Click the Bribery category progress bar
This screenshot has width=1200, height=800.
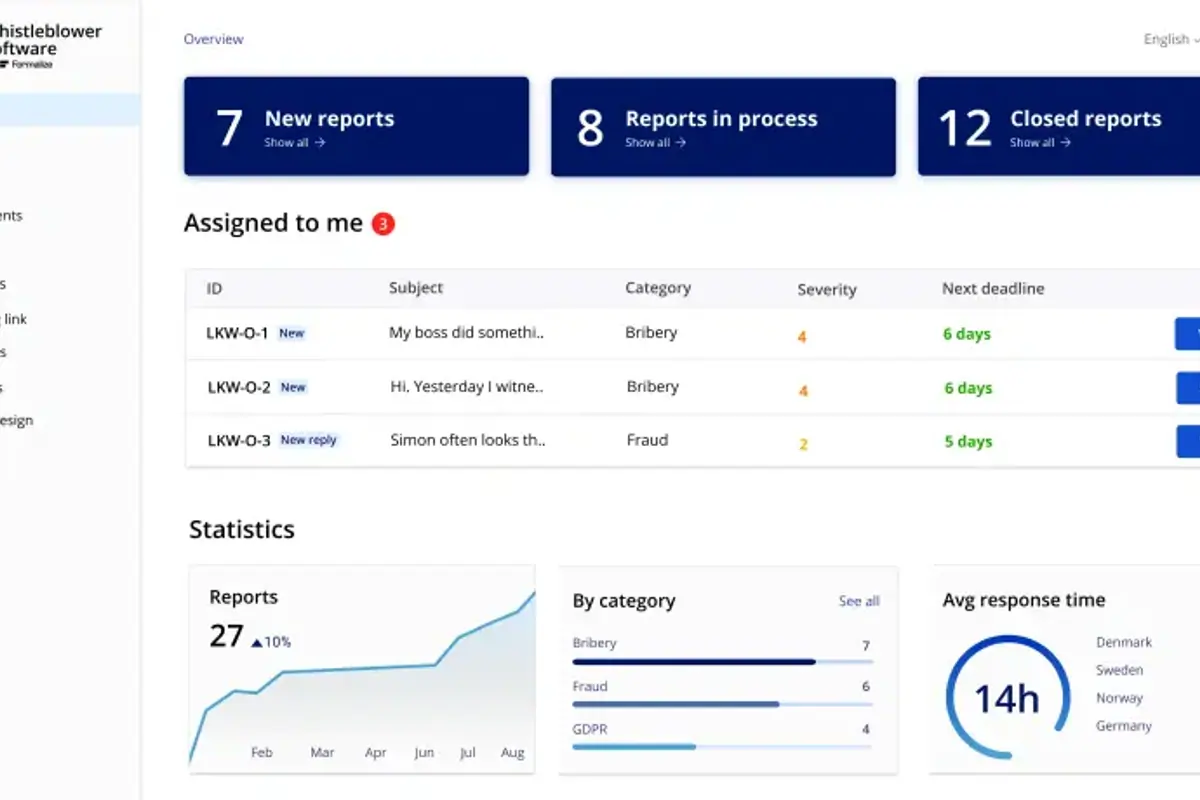(x=721, y=662)
